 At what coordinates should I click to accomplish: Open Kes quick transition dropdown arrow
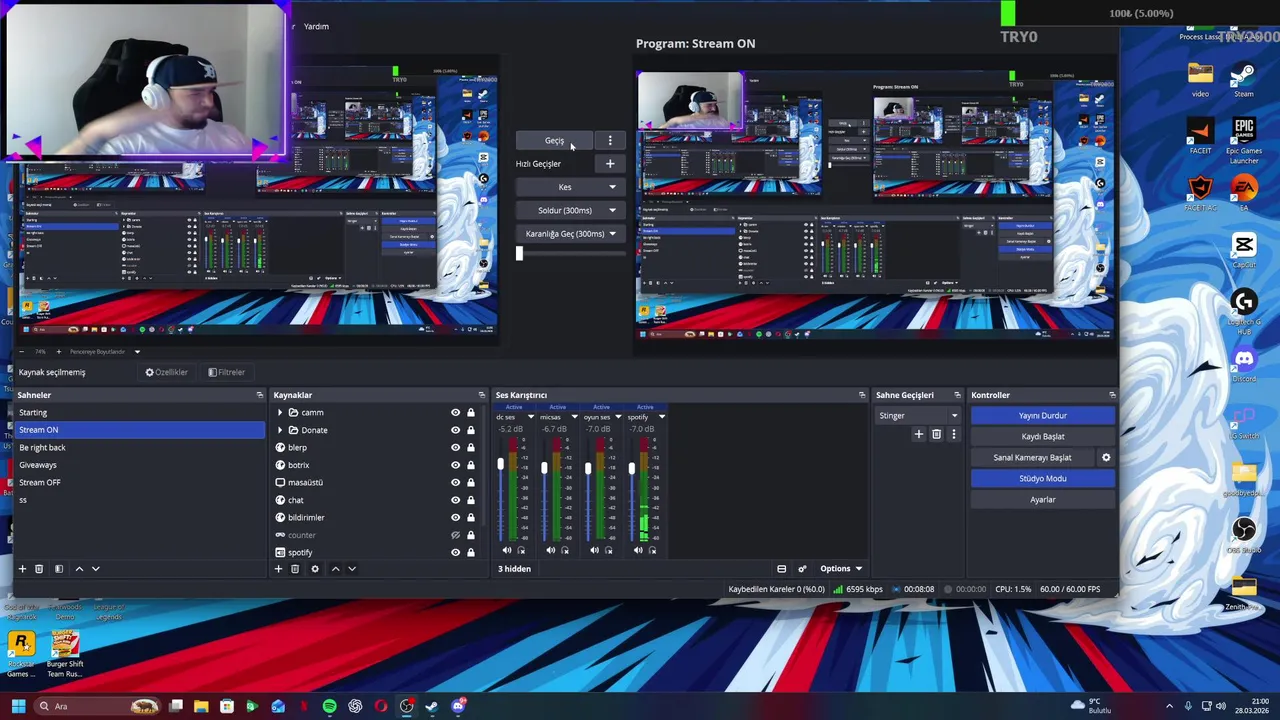(612, 188)
